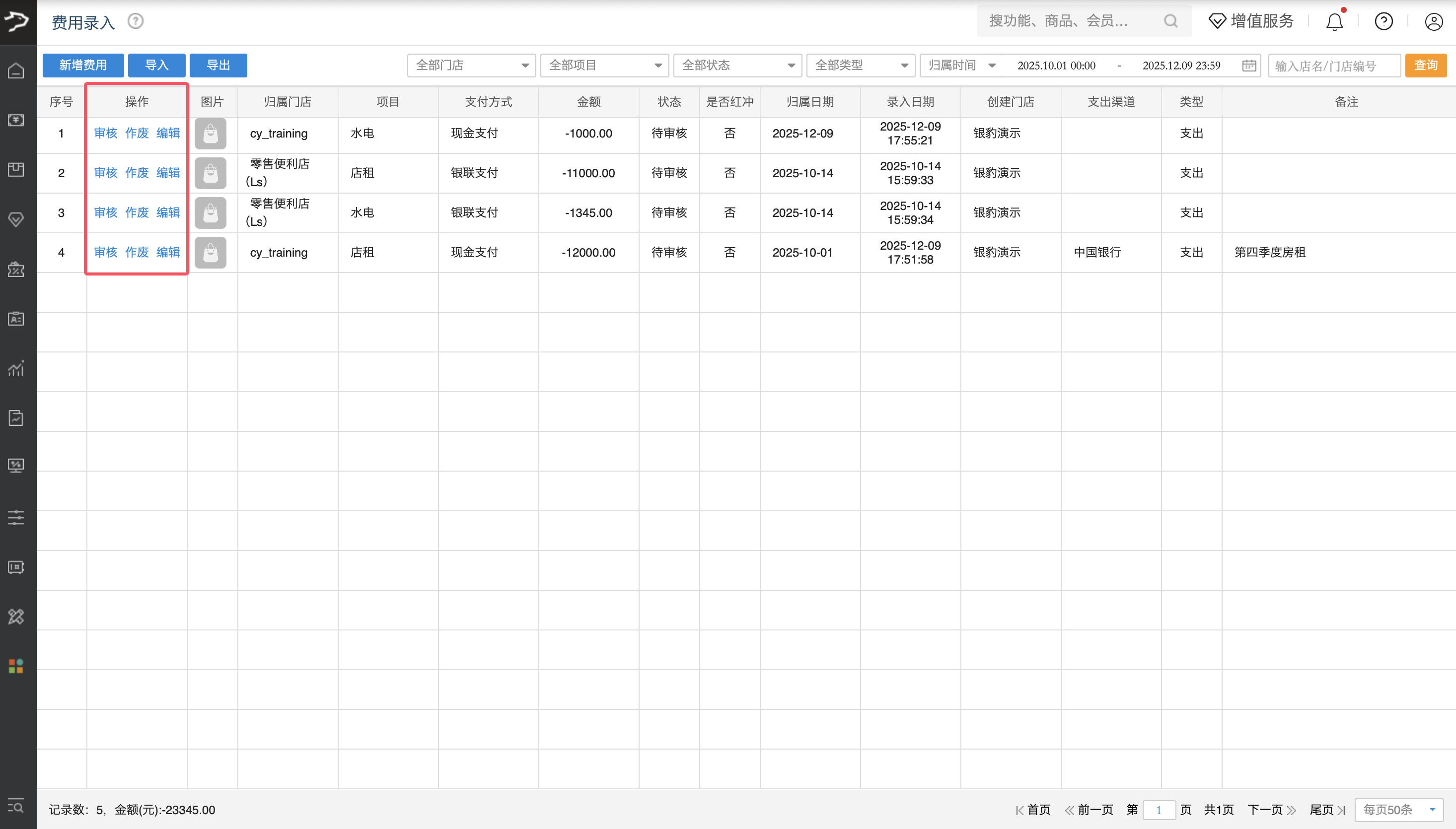Open the marketing coupon sidebar icon
Viewport: 1456px width, 829px height.
(x=16, y=270)
